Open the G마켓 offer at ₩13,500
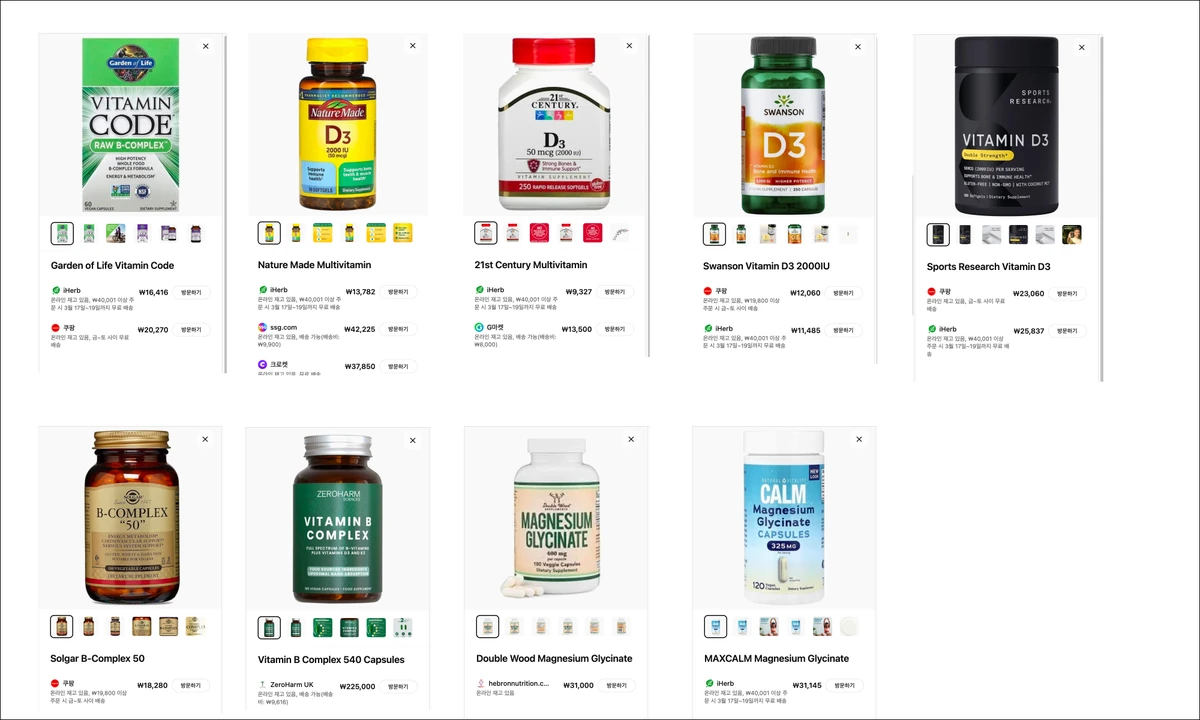This screenshot has width=1200, height=720. coord(615,329)
